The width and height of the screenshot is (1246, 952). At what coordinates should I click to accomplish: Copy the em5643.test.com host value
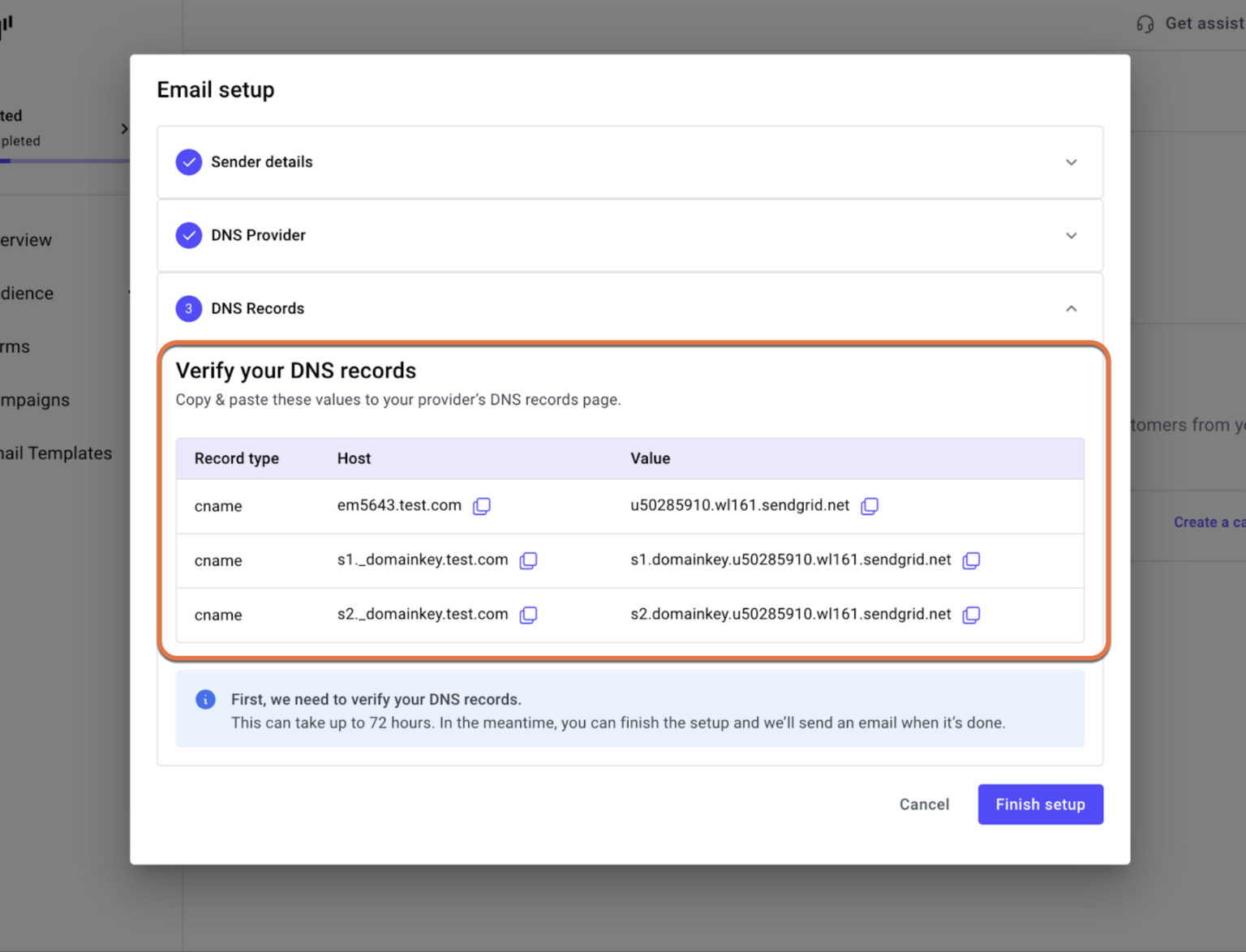pos(482,506)
